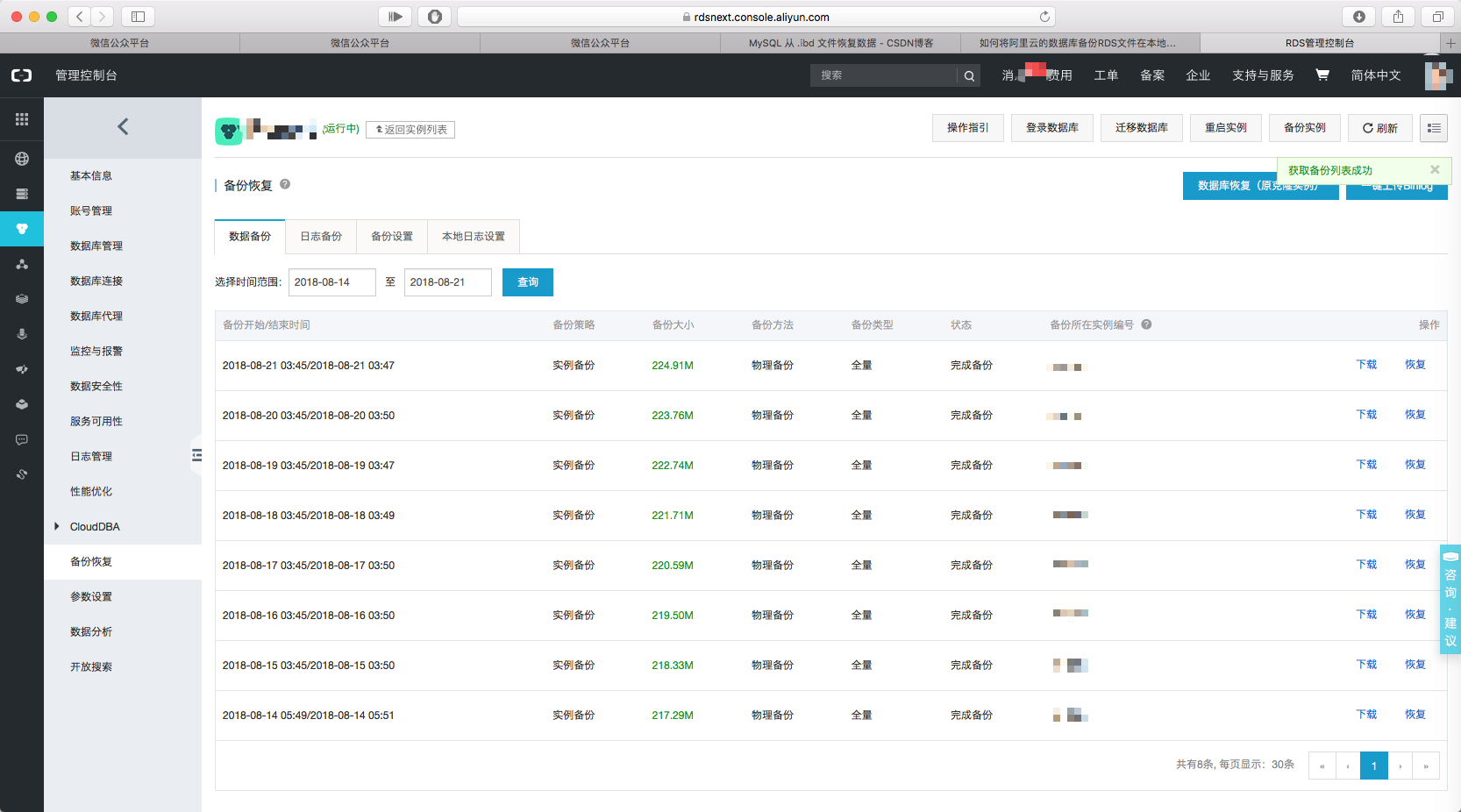This screenshot has height=812, width=1461.
Task: Click the globe icon in left rail
Action: coord(22,159)
